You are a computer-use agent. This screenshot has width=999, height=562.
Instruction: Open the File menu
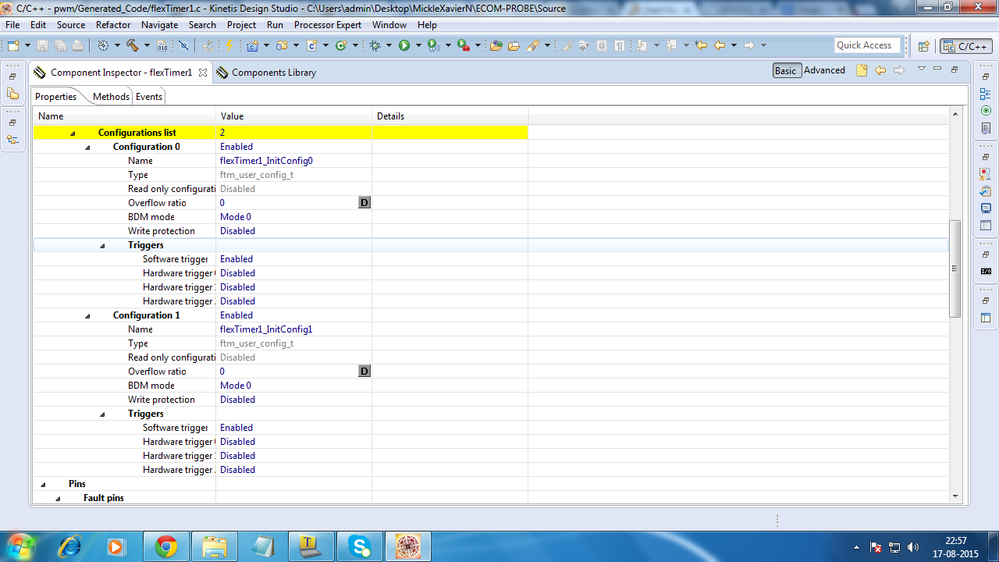[x=12, y=25]
